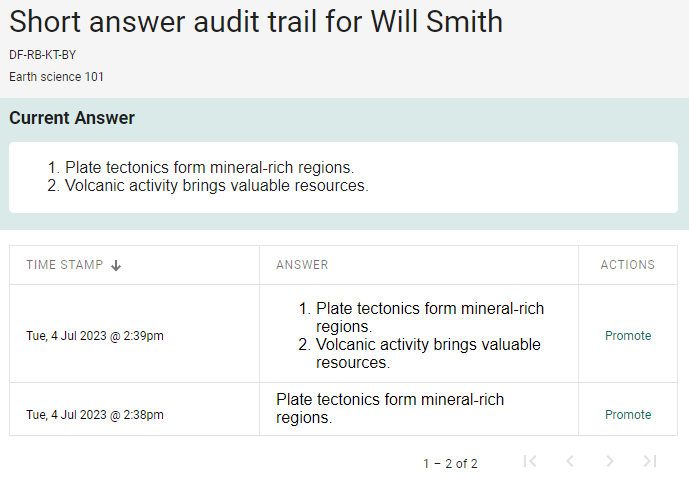
Task: Click the sort arrow beside TIME STAMP
Action: (116, 265)
